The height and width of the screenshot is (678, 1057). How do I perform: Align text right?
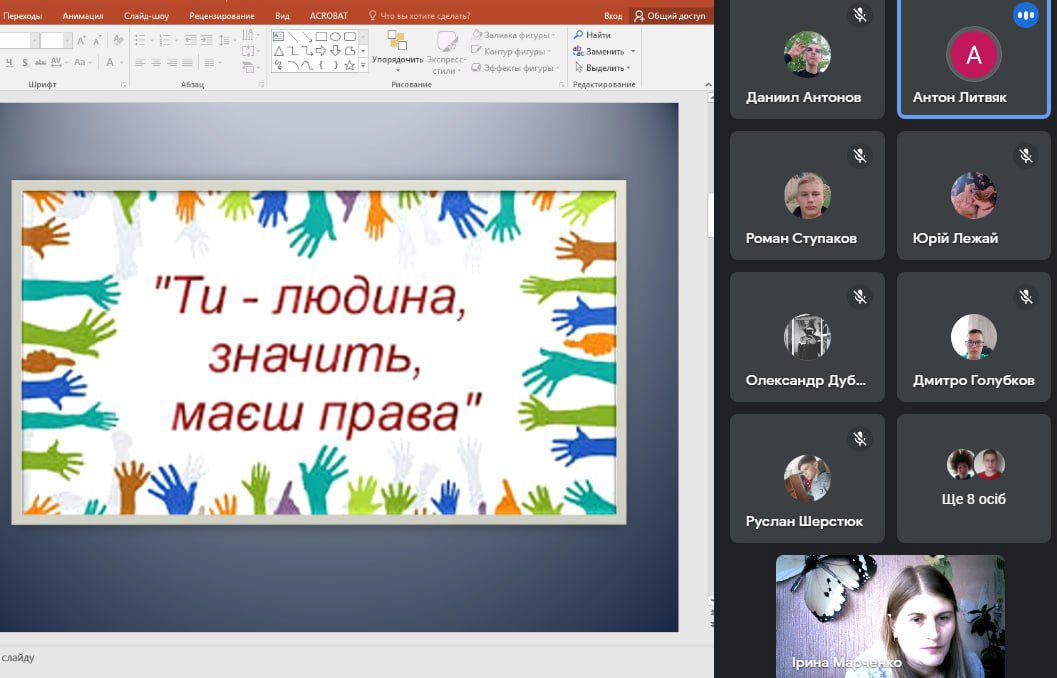click(172, 63)
